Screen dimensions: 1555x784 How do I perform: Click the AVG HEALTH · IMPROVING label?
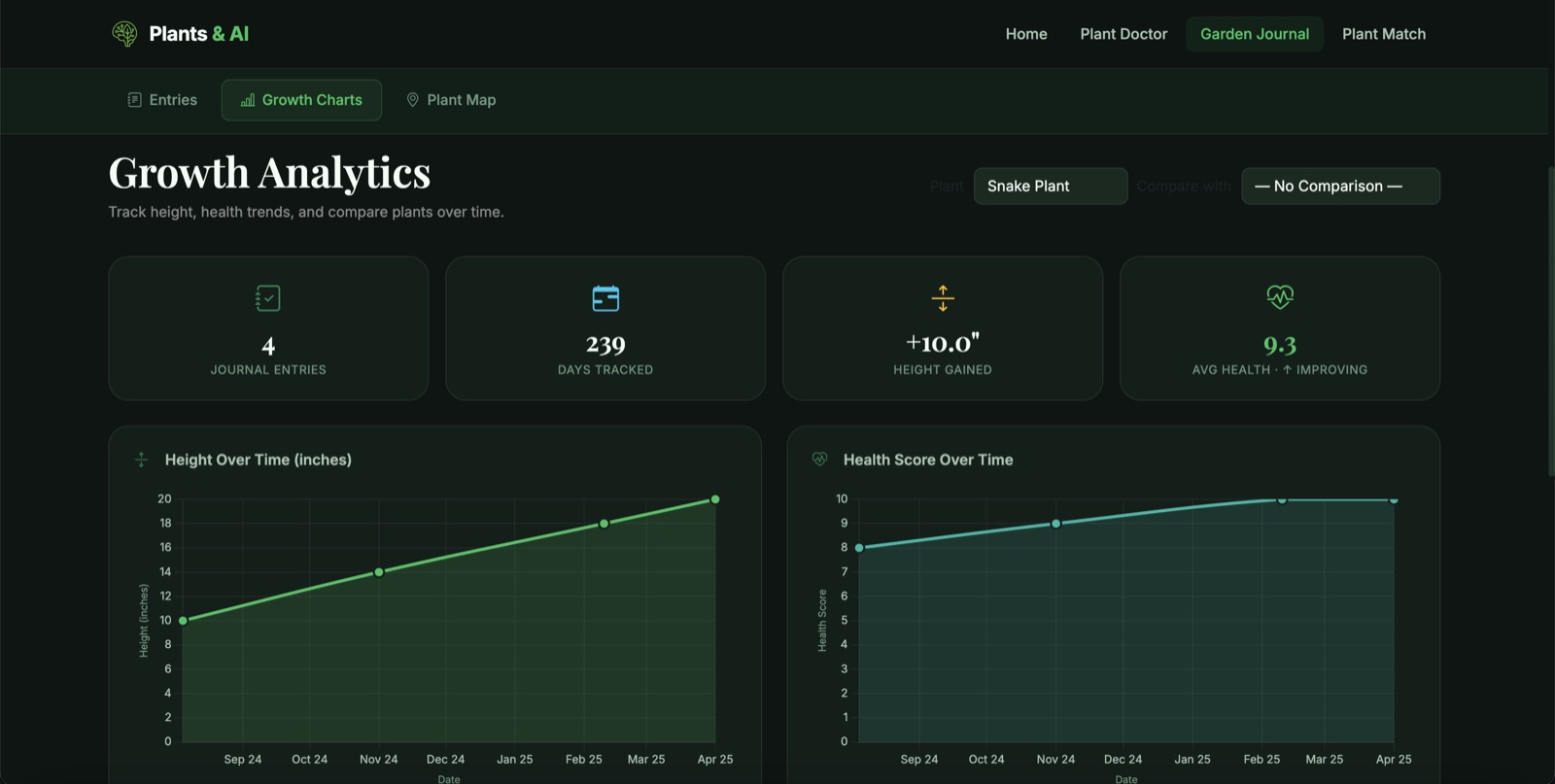coord(1280,370)
